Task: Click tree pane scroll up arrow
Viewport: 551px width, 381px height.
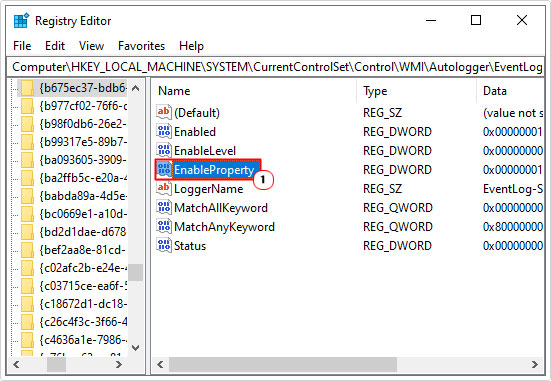Action: click(136, 88)
